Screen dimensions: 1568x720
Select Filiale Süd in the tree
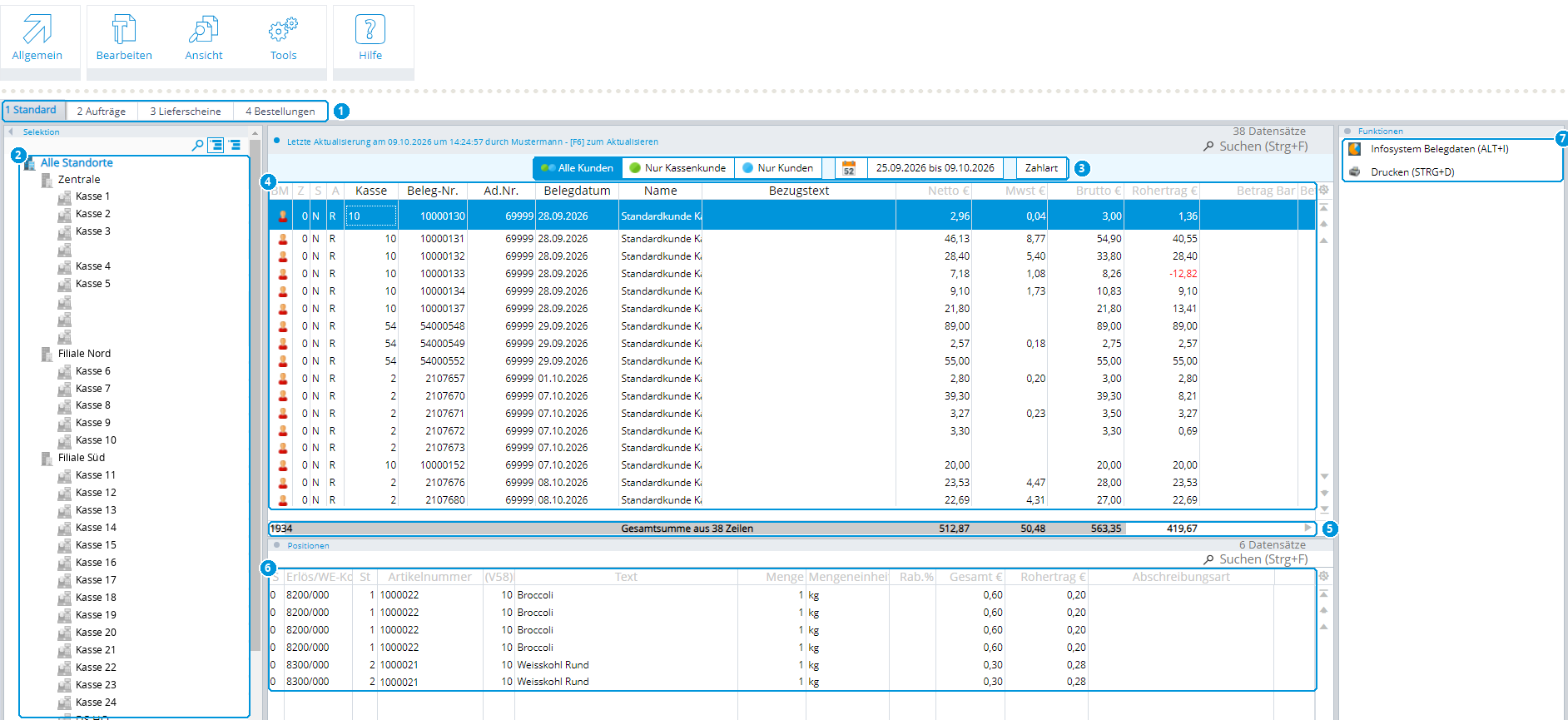[x=82, y=458]
